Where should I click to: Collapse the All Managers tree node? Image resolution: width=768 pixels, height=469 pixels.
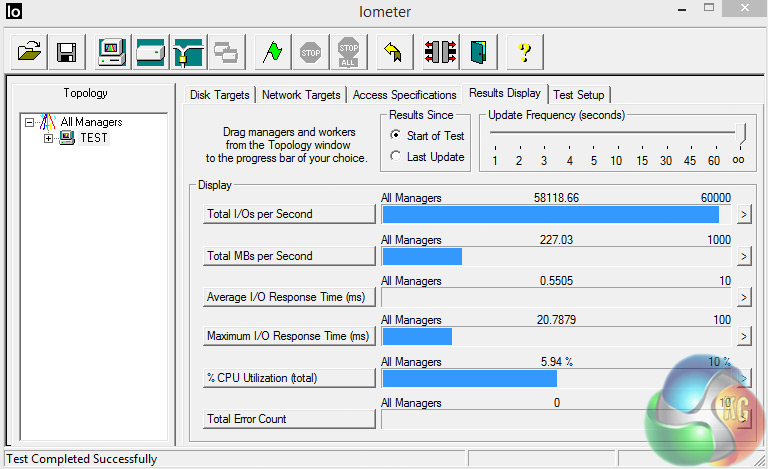[x=29, y=122]
